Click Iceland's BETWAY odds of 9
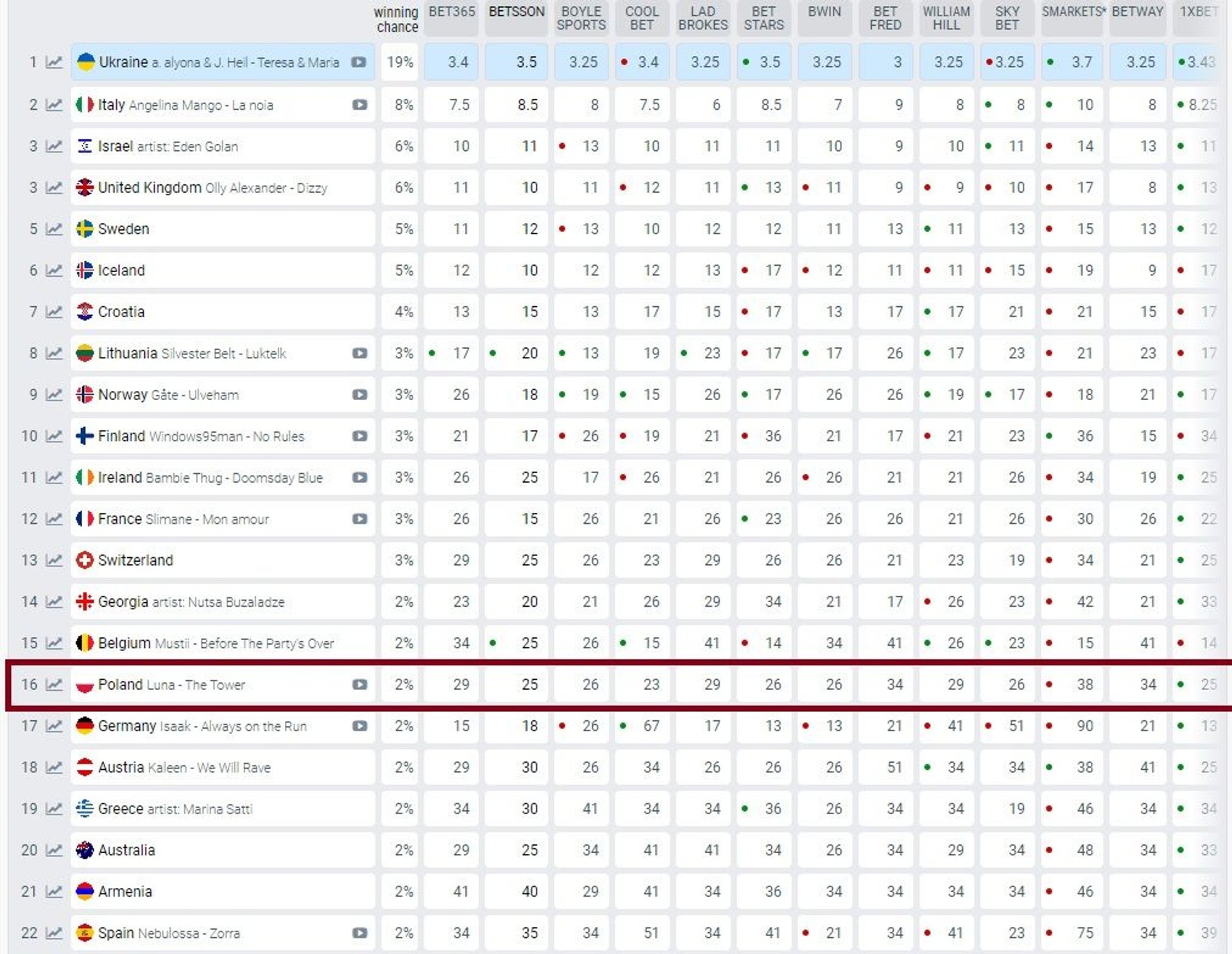 click(1138, 270)
